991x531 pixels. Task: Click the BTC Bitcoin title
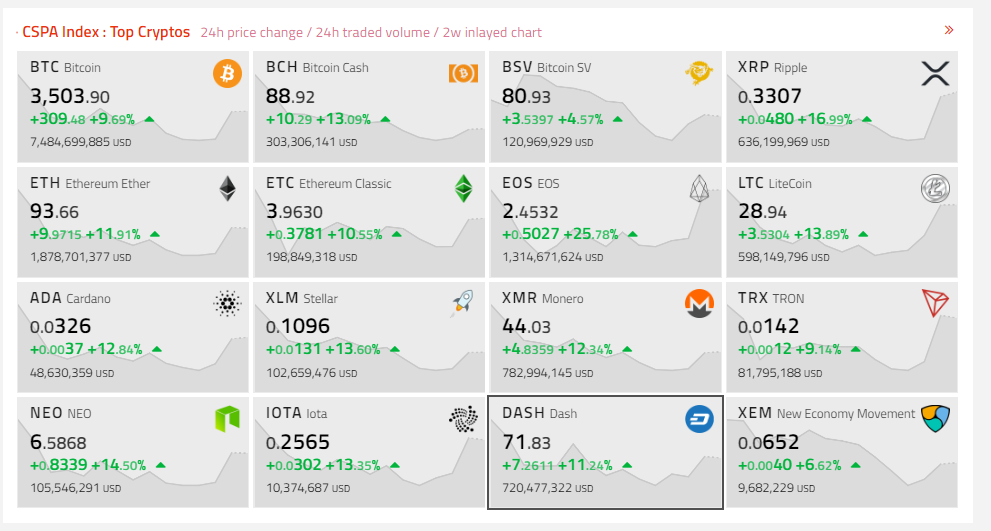pyautogui.click(x=65, y=67)
